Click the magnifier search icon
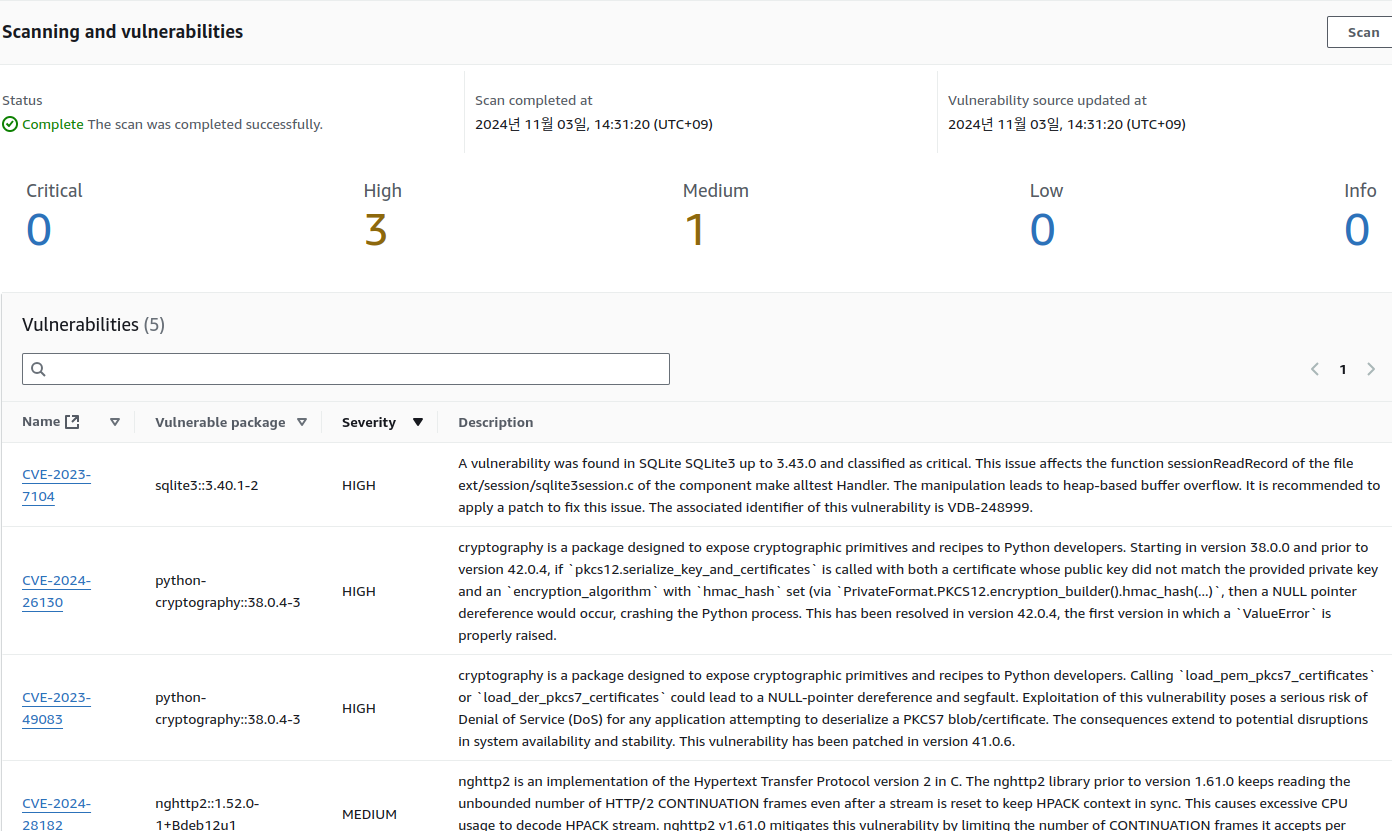This screenshot has height=831, width=1392. click(38, 369)
